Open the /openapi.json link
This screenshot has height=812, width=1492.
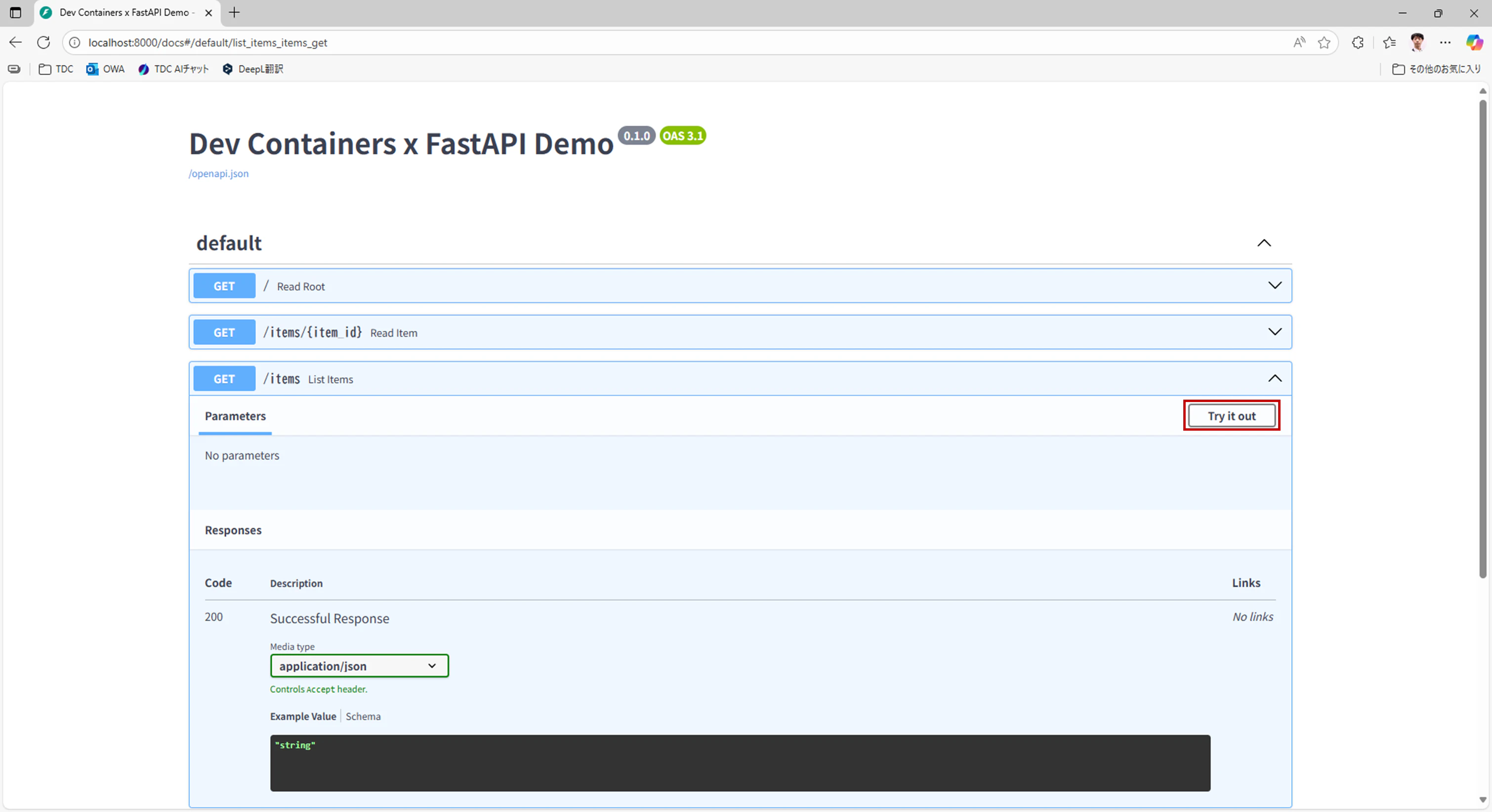(x=218, y=173)
